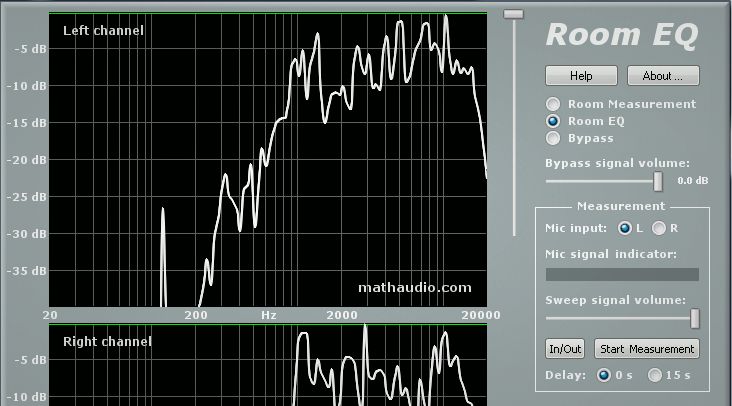Click the 'Hz' axis unit label
The image size is (732, 406).
coord(269,315)
